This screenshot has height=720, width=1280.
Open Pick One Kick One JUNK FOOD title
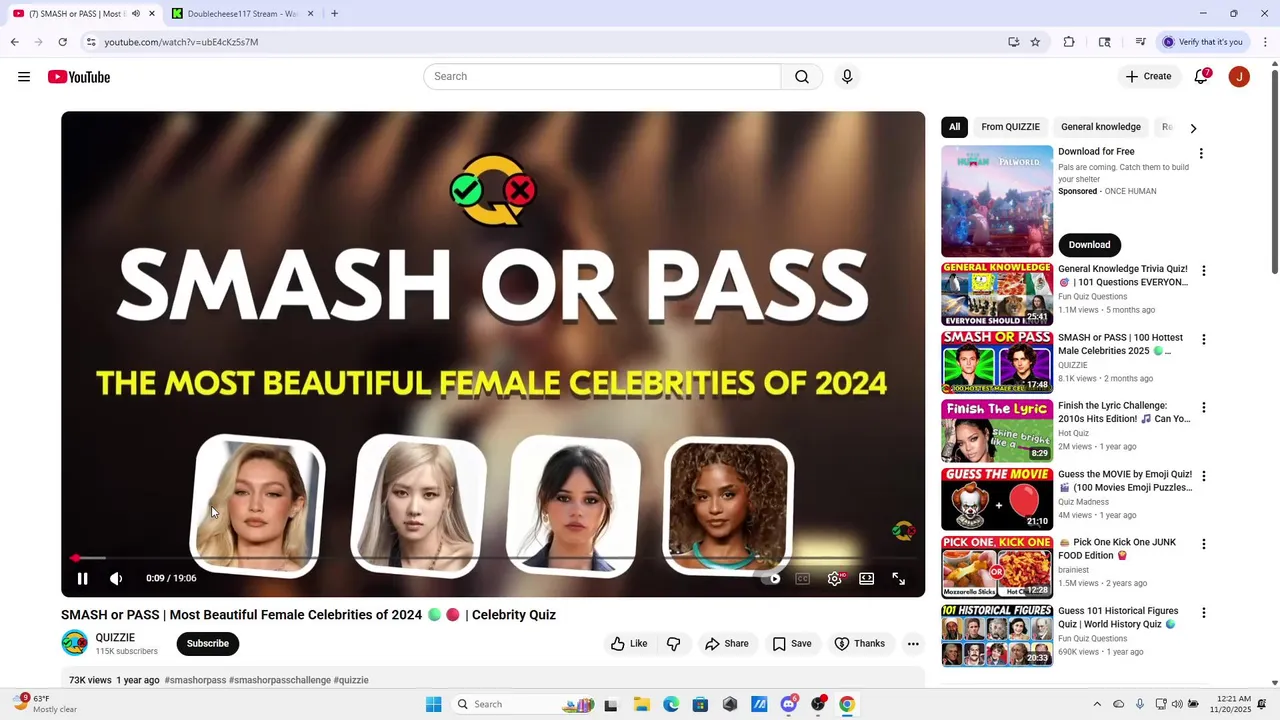tap(1117, 549)
